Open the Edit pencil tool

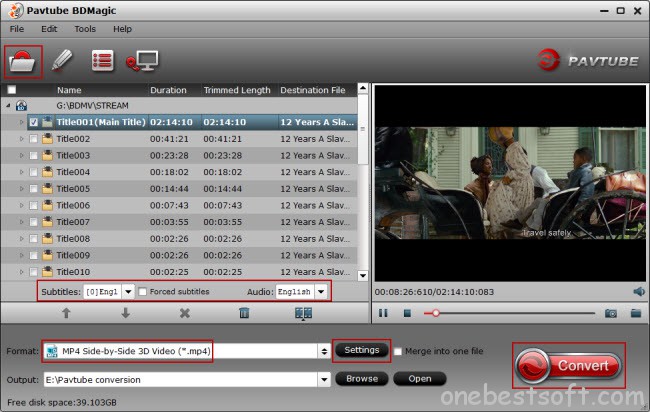(x=62, y=61)
